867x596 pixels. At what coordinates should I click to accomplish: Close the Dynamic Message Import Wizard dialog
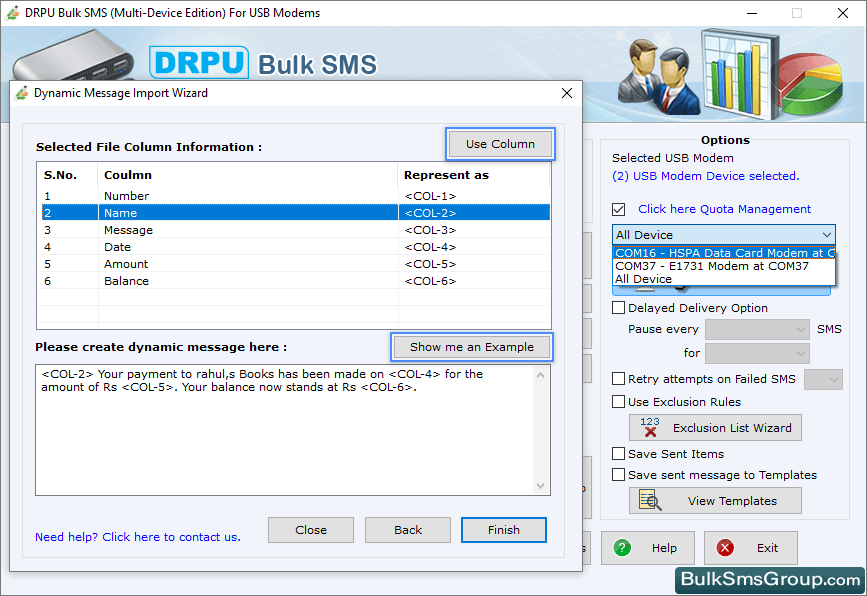[567, 93]
